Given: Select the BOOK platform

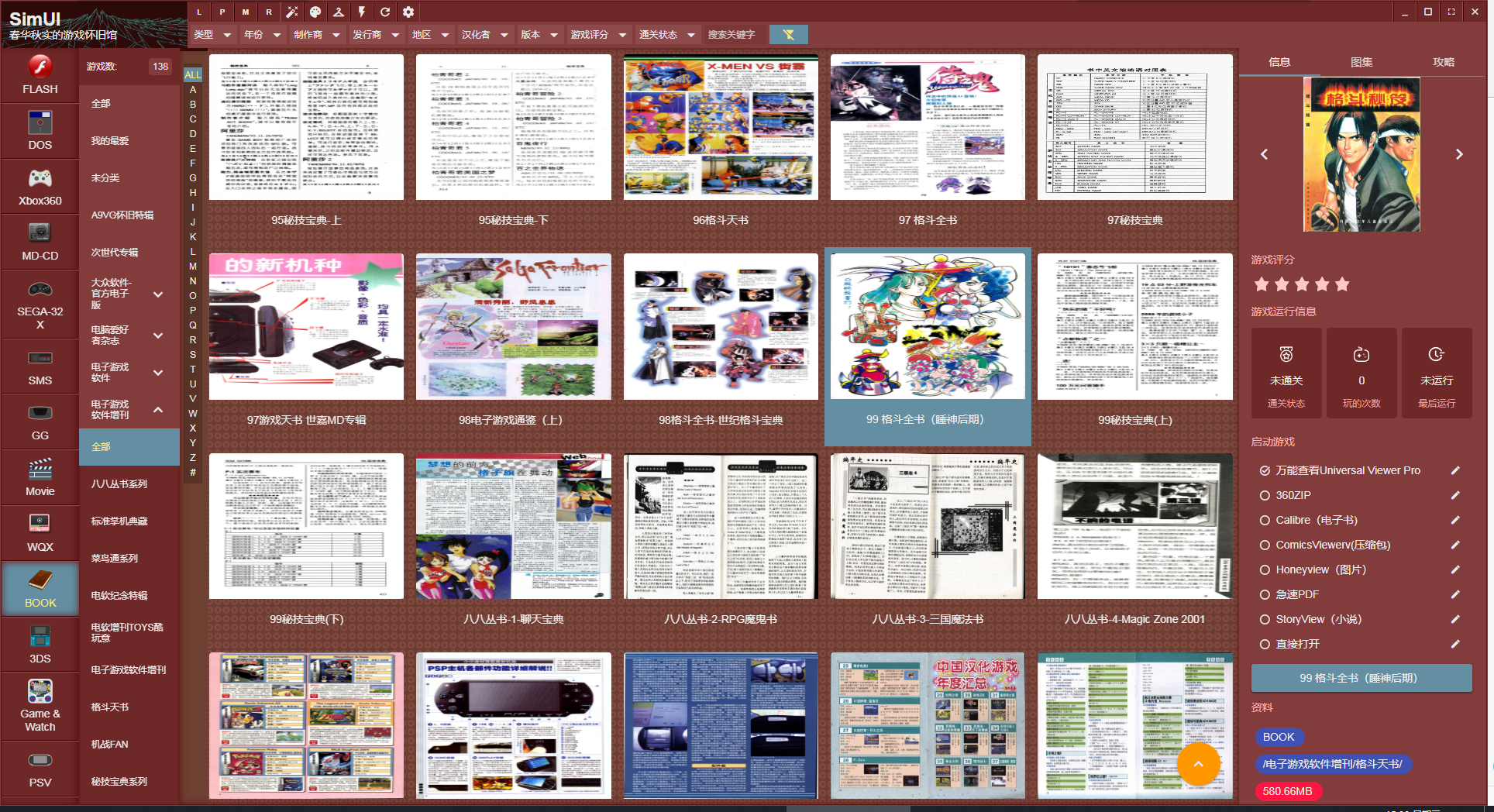Looking at the screenshot, I should coord(40,589).
